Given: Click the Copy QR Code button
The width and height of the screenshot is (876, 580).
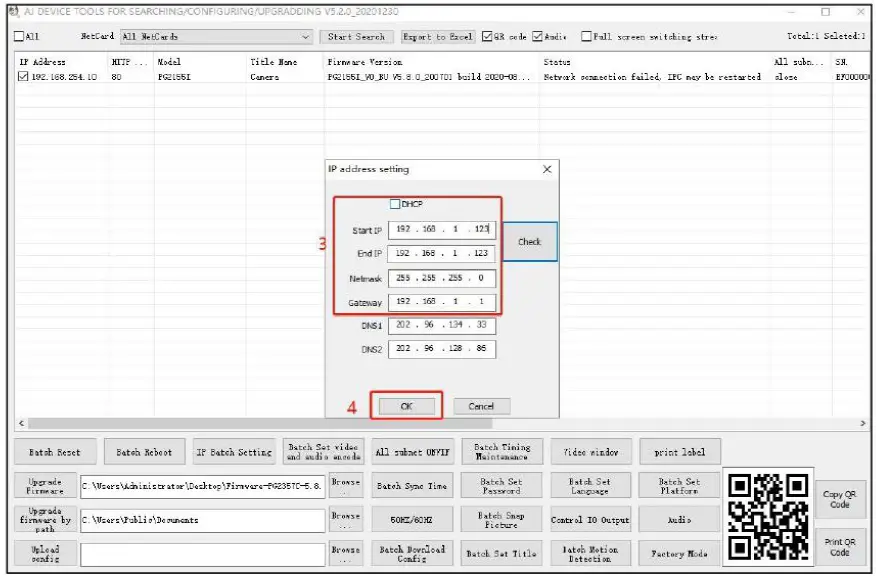Looking at the screenshot, I should (840, 499).
